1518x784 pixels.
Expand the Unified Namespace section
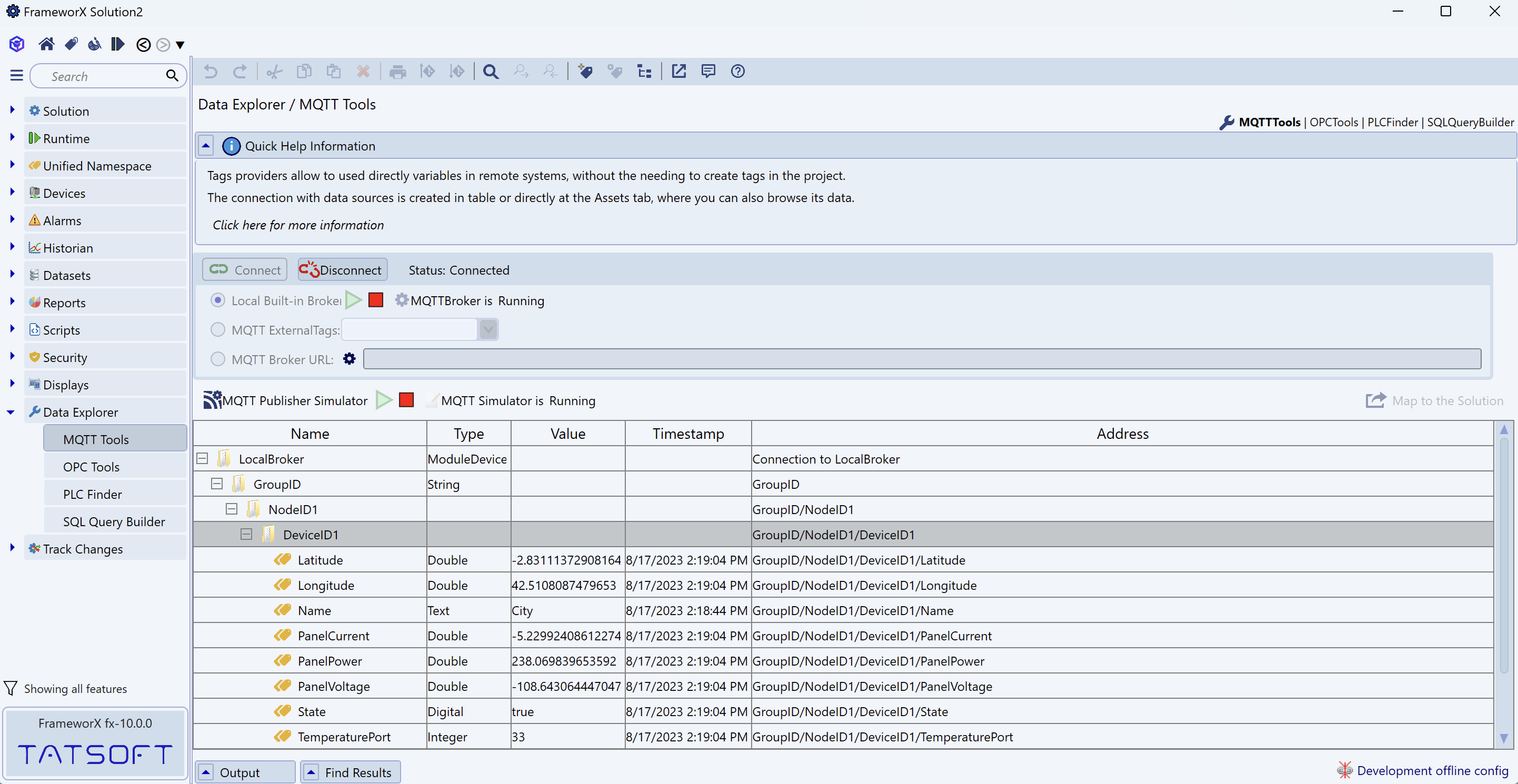[x=12, y=165]
